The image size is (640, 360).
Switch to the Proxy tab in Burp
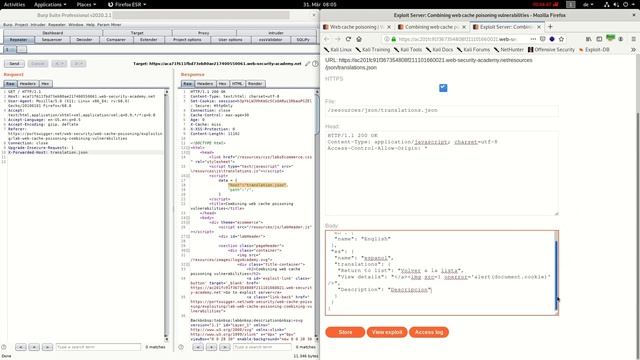pos(204,33)
